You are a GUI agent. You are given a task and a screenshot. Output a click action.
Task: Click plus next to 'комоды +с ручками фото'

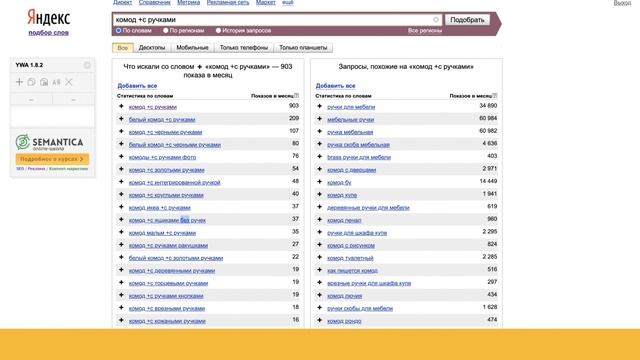121,157
